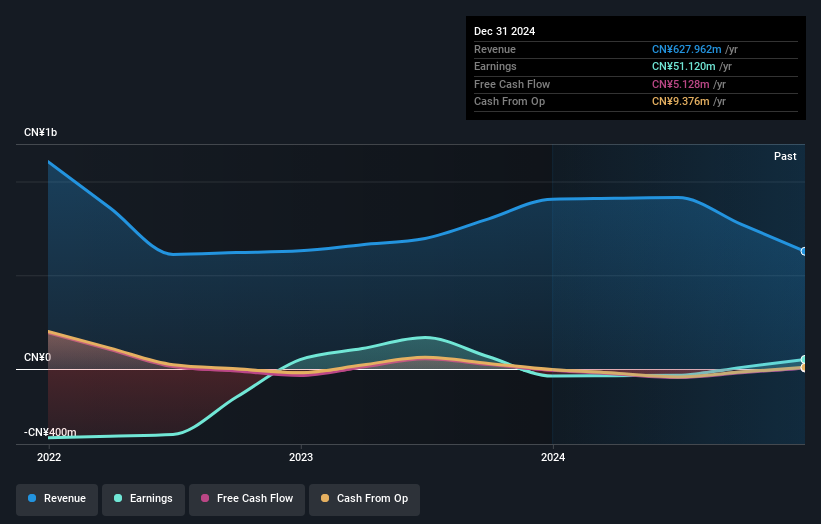This screenshot has width=821, height=524.
Task: Click the Past label in chart
Action: click(785, 156)
